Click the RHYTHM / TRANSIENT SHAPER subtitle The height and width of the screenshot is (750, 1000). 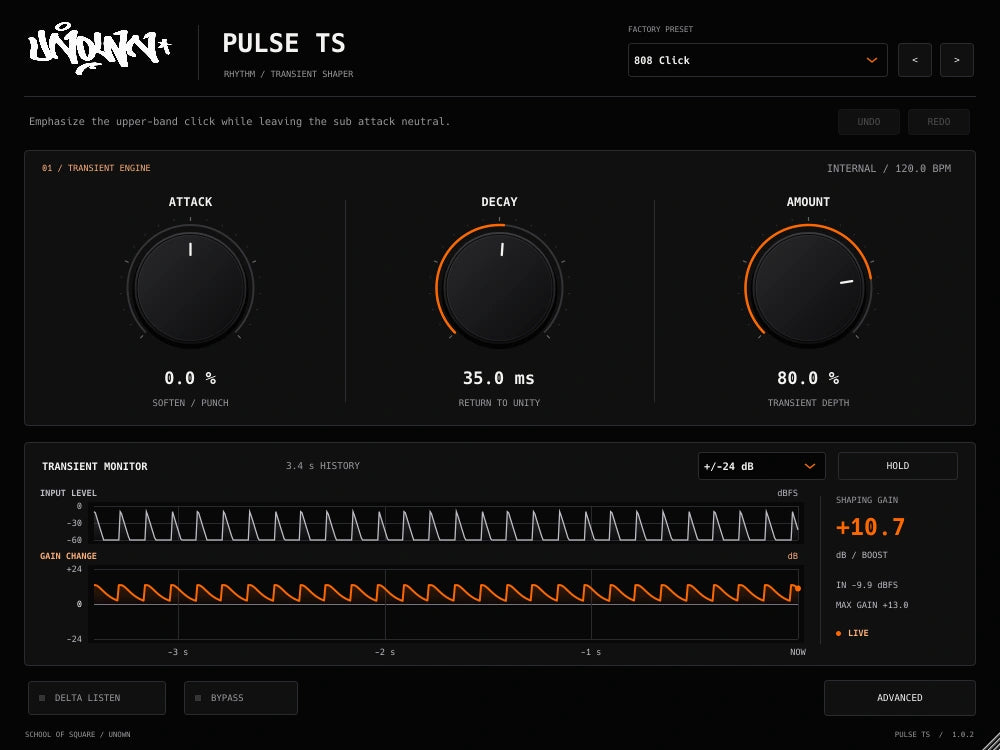(x=288, y=74)
